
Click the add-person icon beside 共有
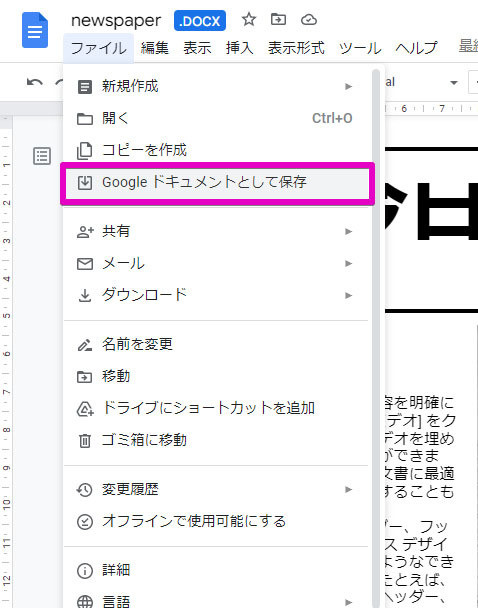click(x=85, y=232)
